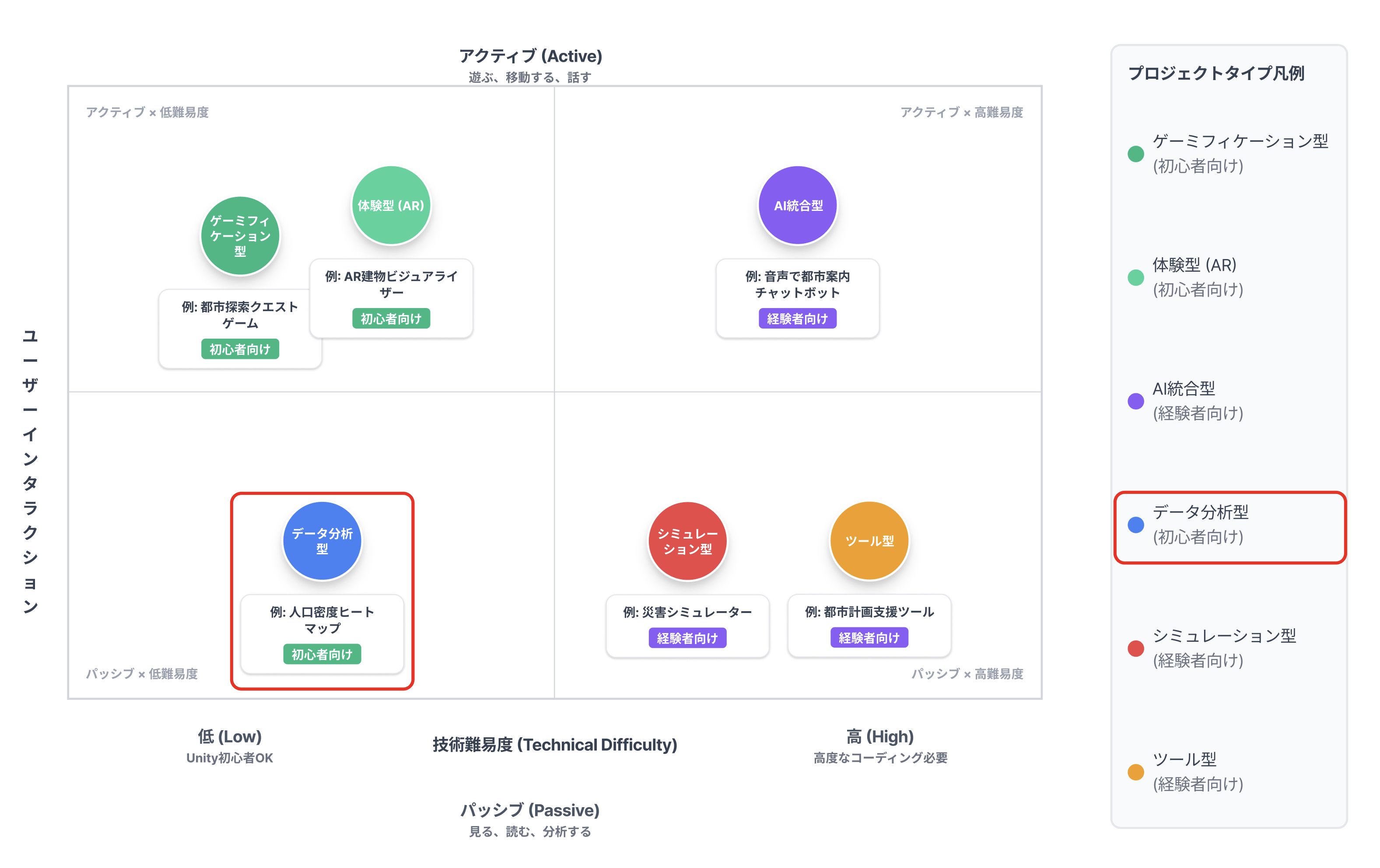
Task: Select the blue データ分析型 circle
Action: (x=322, y=541)
